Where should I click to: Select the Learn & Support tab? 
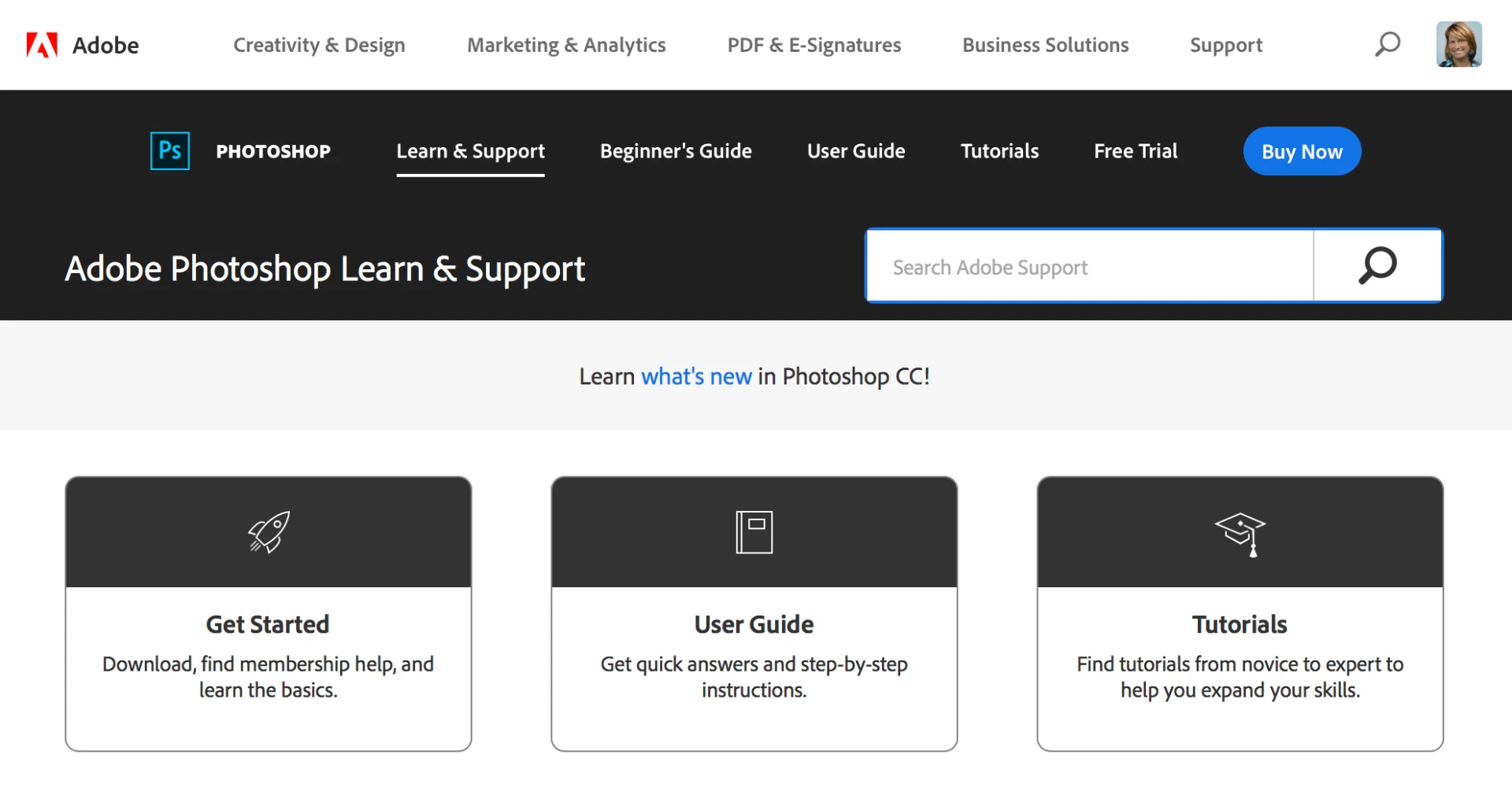point(470,151)
